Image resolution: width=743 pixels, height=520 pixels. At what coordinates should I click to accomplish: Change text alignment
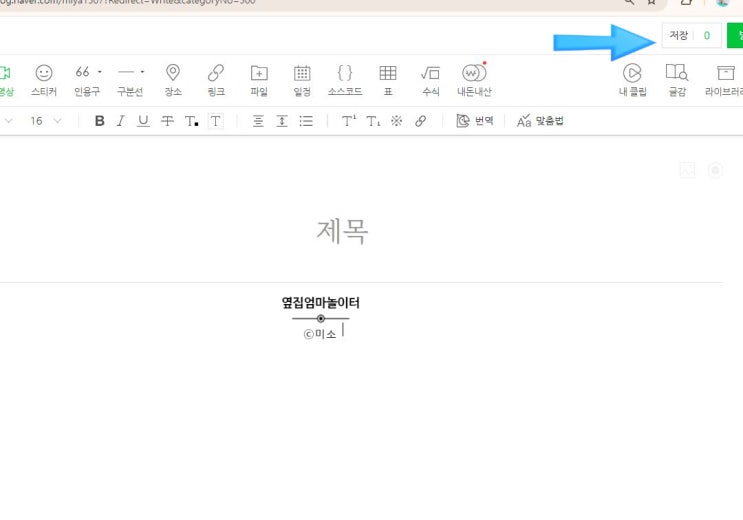(x=258, y=121)
